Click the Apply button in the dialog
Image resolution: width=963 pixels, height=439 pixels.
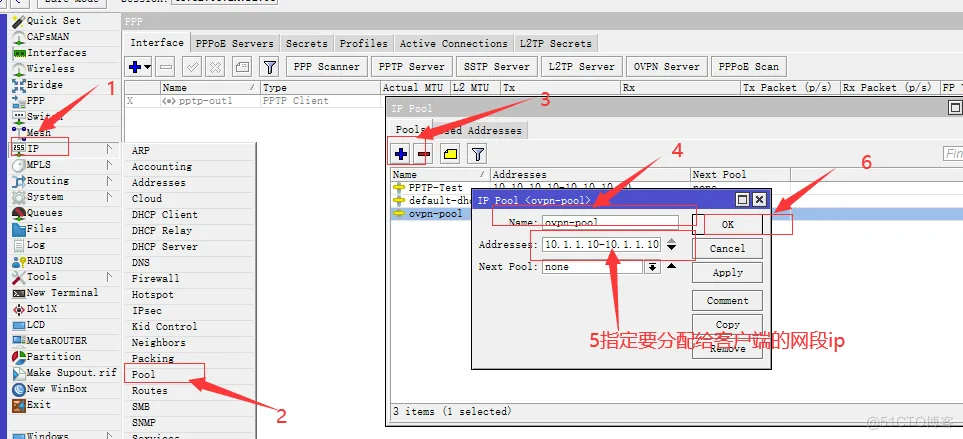[727, 272]
